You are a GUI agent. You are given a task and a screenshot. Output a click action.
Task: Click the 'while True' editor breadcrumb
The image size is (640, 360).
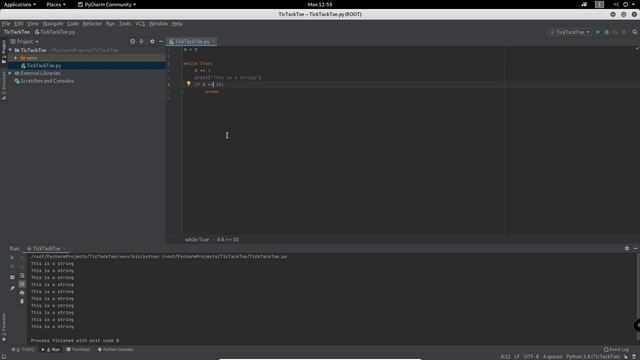[x=197, y=240]
